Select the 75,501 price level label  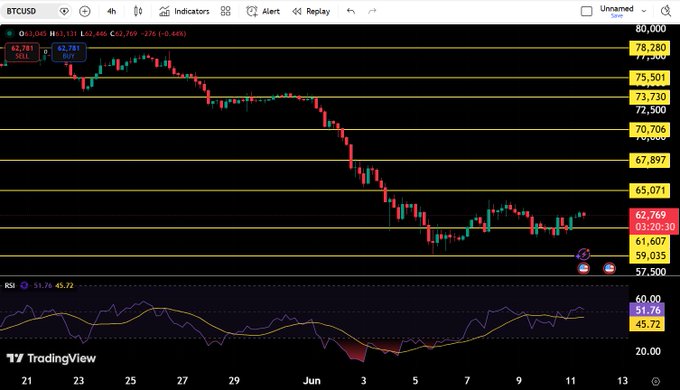click(650, 78)
